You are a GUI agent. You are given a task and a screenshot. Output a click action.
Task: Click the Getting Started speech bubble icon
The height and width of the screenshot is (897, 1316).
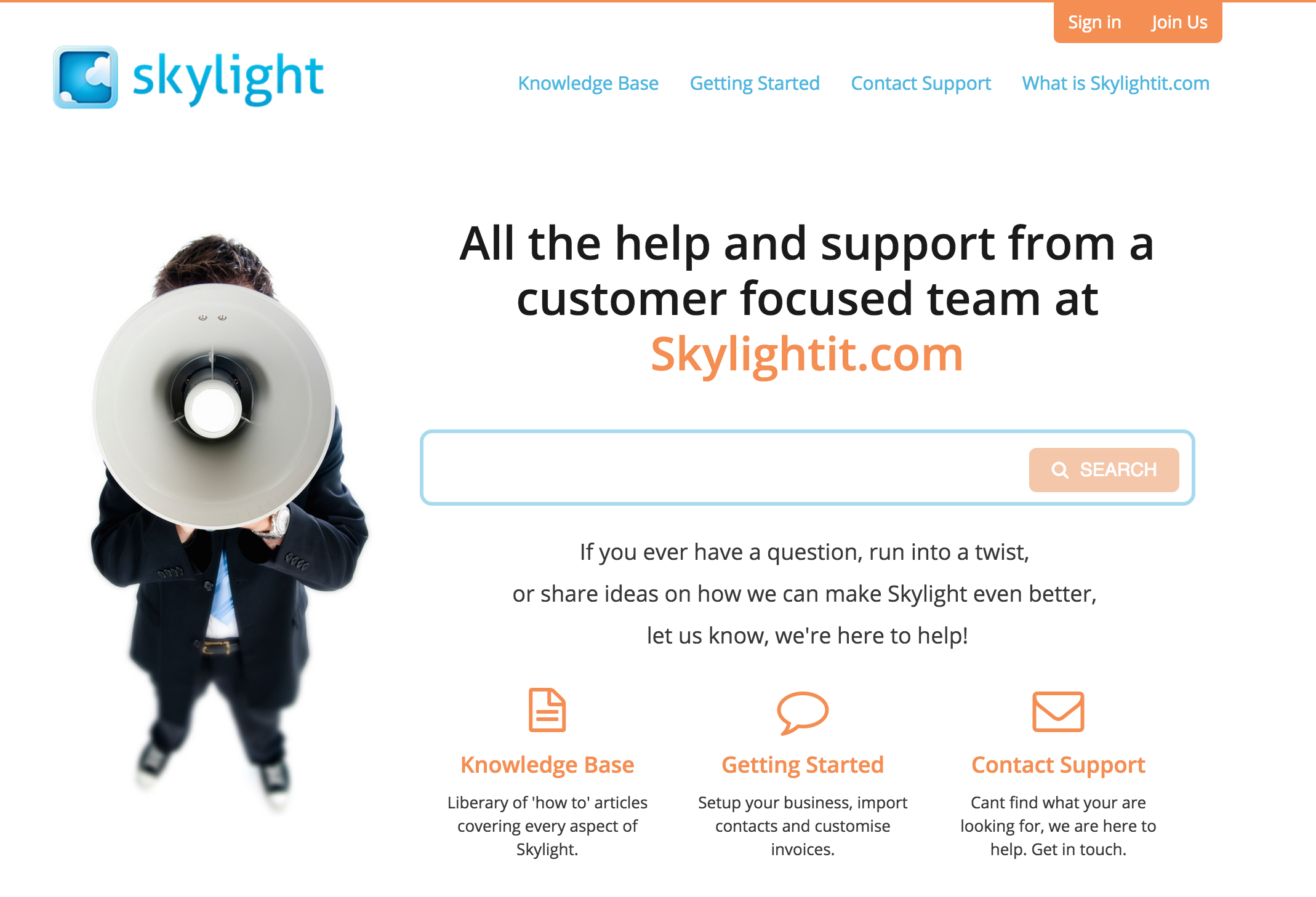pyautogui.click(x=803, y=712)
